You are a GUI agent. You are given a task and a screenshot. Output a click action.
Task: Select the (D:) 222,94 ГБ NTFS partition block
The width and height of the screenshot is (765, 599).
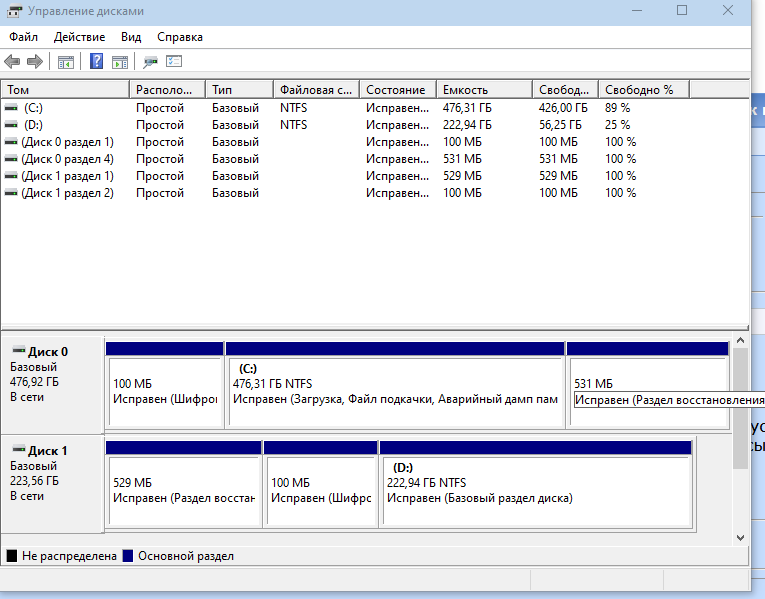click(535, 484)
